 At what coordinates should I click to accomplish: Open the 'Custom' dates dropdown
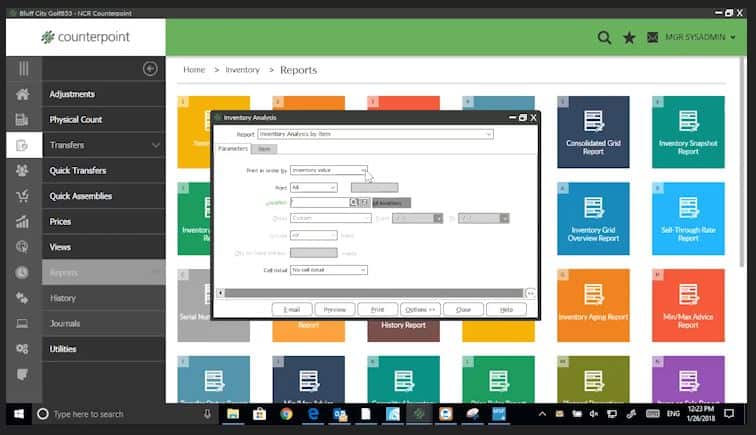click(330, 218)
